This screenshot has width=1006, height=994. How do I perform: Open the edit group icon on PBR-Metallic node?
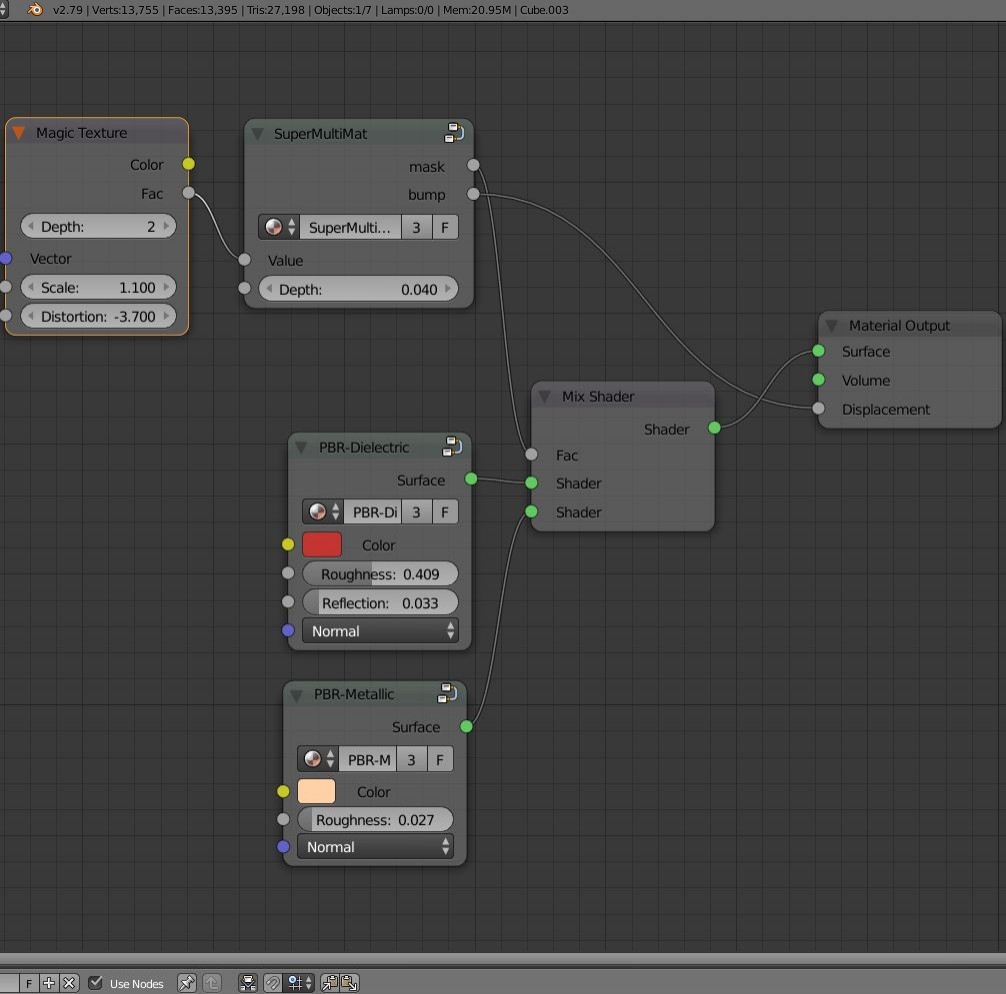[449, 692]
